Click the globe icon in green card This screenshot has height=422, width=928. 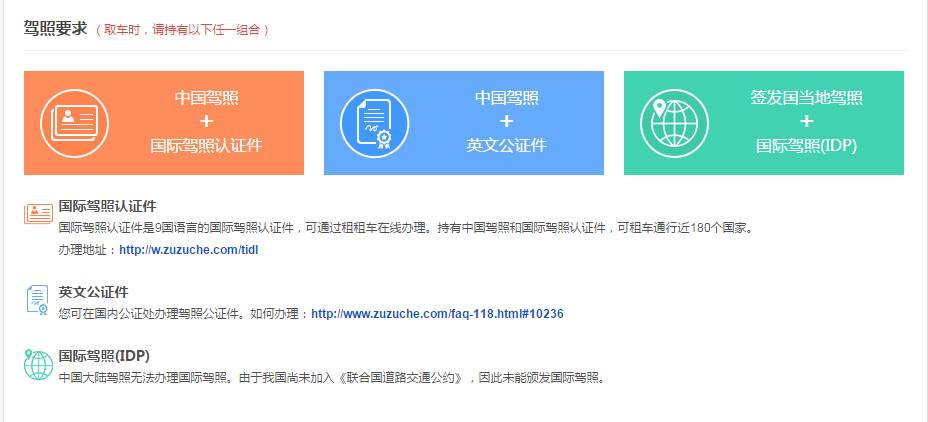coord(674,123)
